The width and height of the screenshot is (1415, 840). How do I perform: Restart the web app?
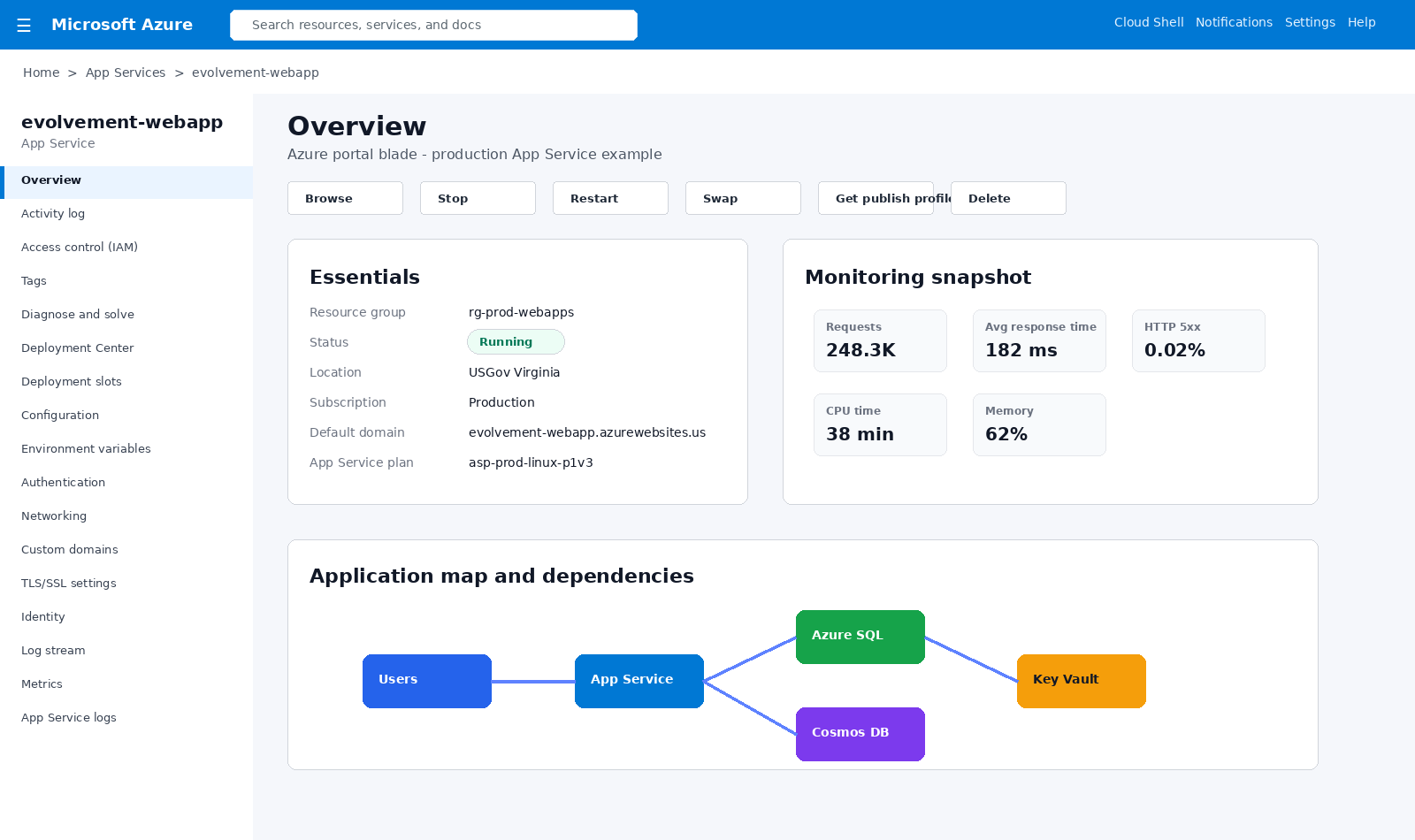point(610,198)
